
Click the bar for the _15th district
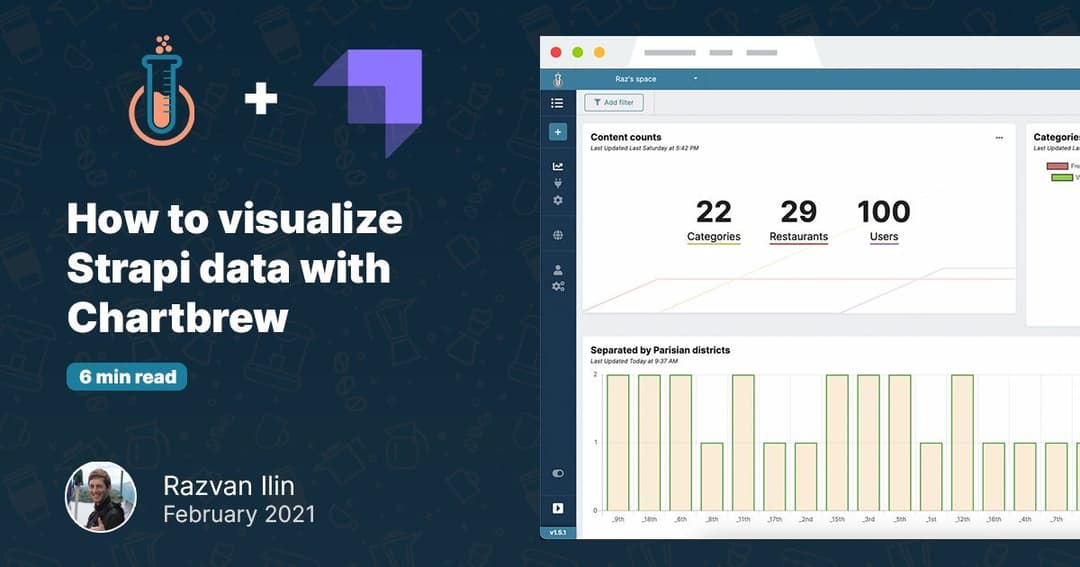(837, 442)
